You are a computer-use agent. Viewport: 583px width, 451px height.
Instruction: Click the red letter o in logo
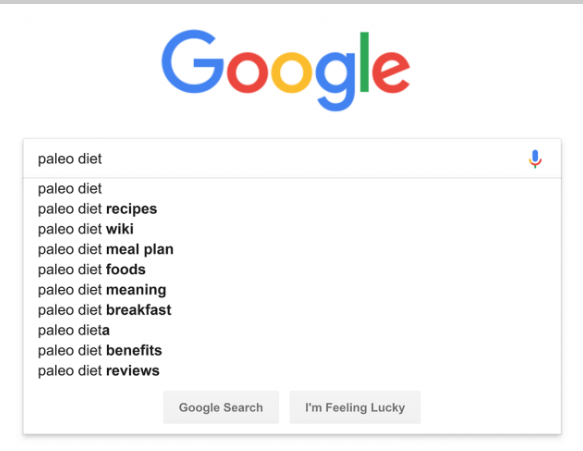[x=247, y=73]
